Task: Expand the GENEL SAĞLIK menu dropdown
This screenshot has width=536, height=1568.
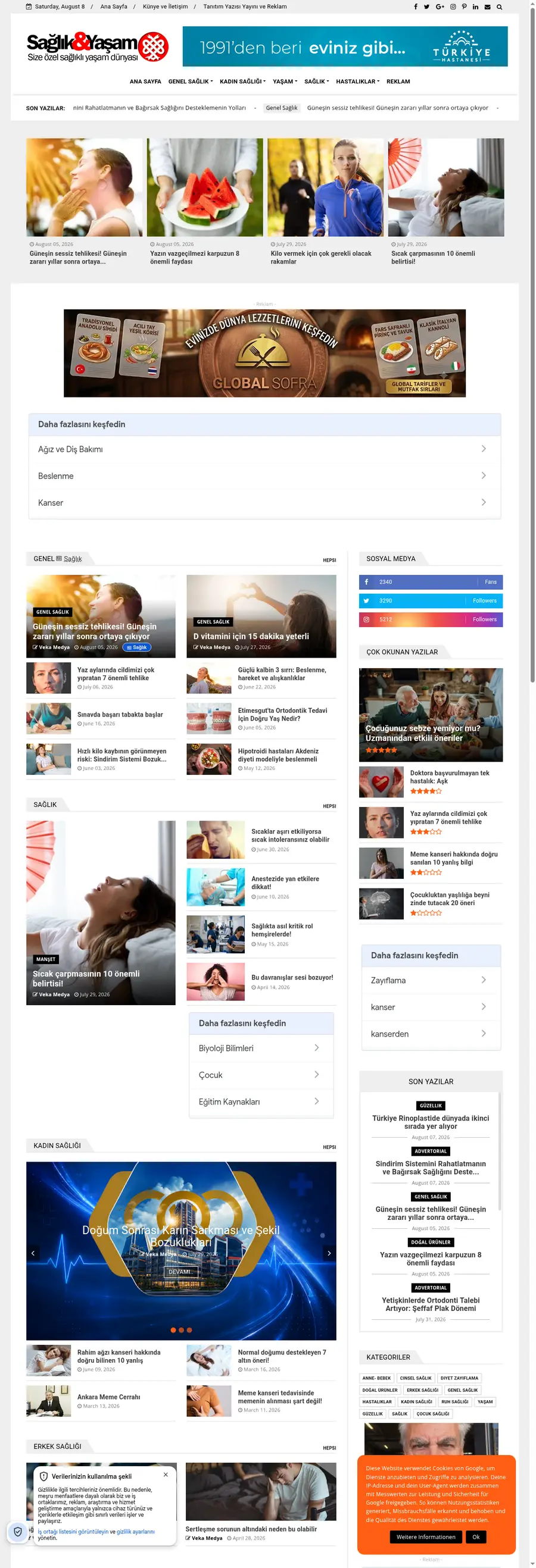Action: 190,82
